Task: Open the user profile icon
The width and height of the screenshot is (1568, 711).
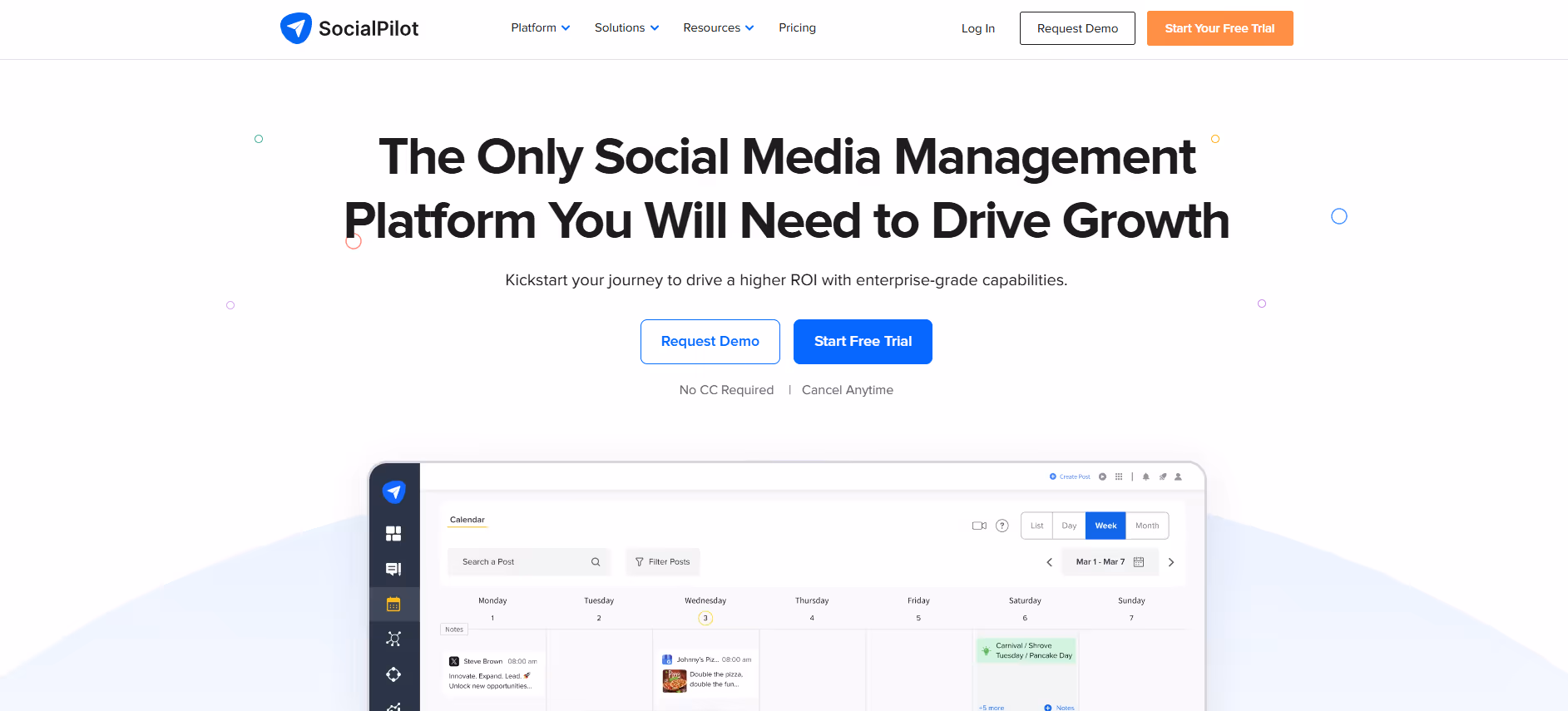Action: [x=1178, y=476]
